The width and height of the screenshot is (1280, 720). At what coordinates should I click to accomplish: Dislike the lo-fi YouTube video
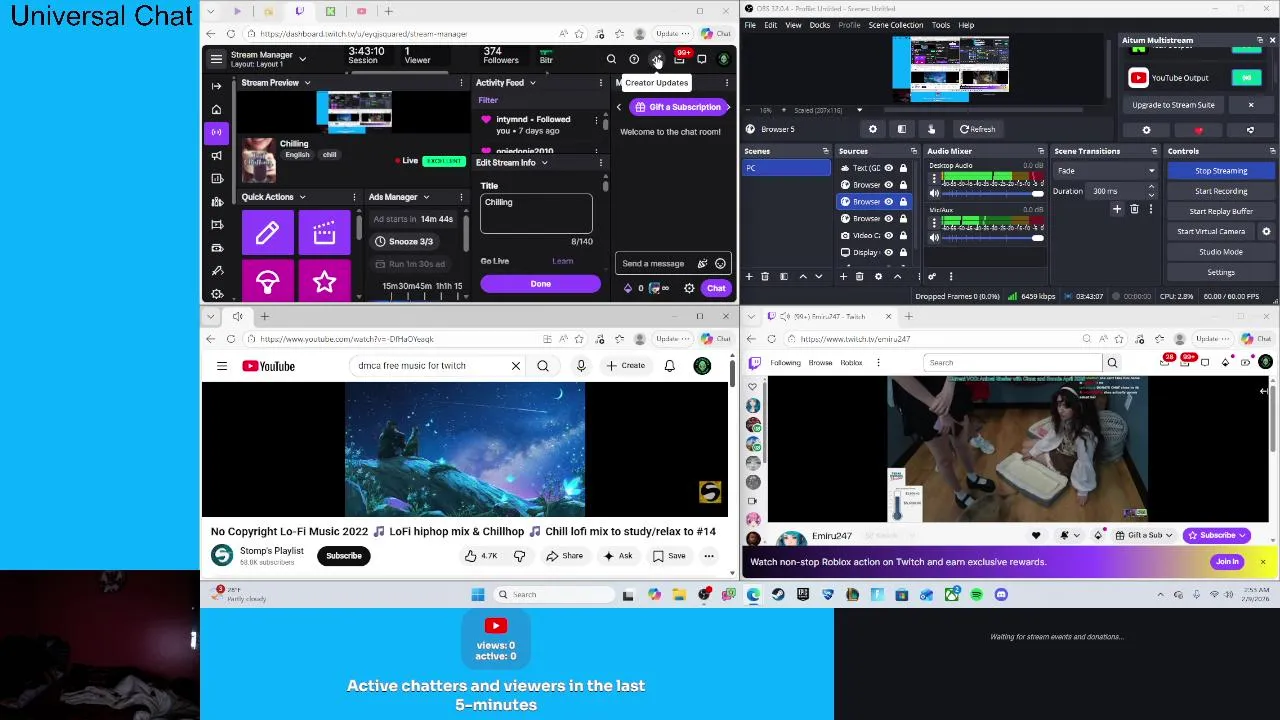point(519,556)
